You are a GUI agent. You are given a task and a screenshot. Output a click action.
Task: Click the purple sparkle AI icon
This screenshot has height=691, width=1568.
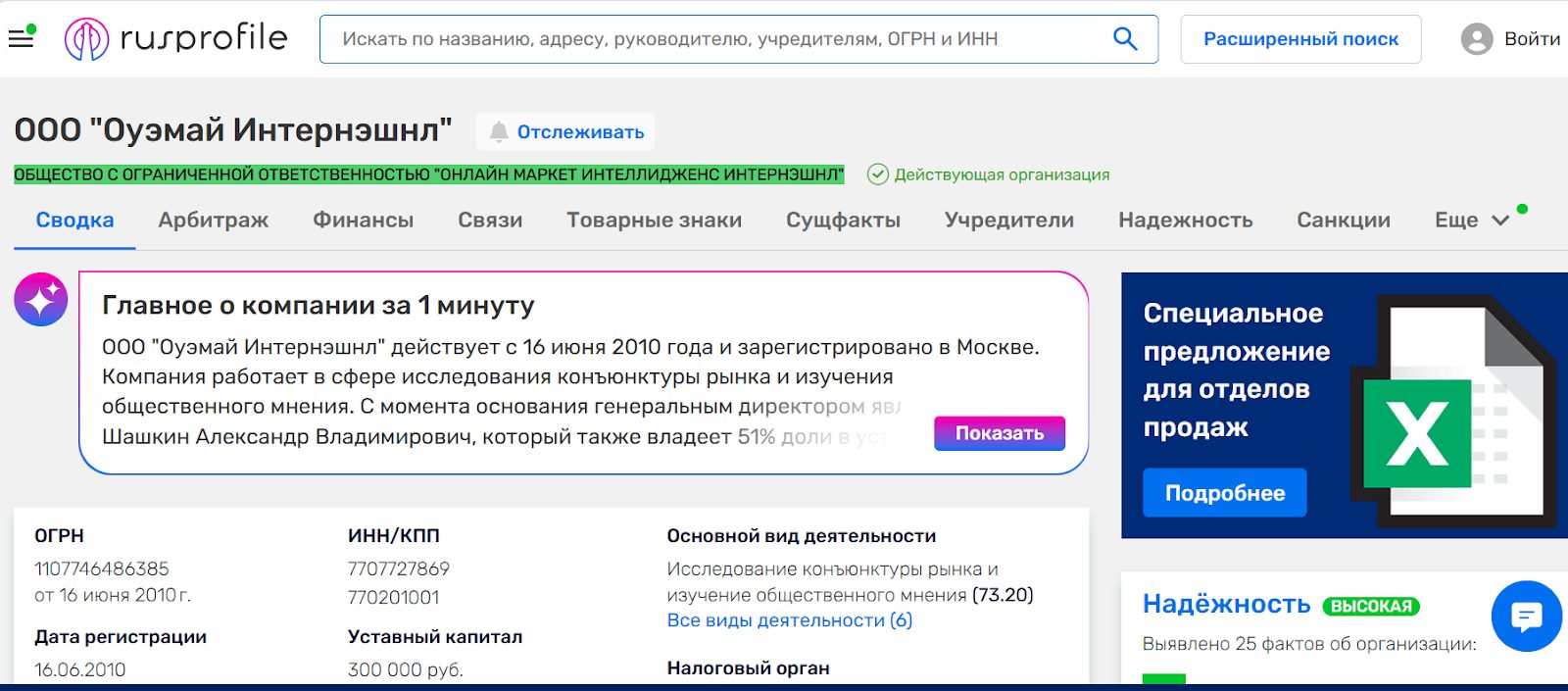41,300
